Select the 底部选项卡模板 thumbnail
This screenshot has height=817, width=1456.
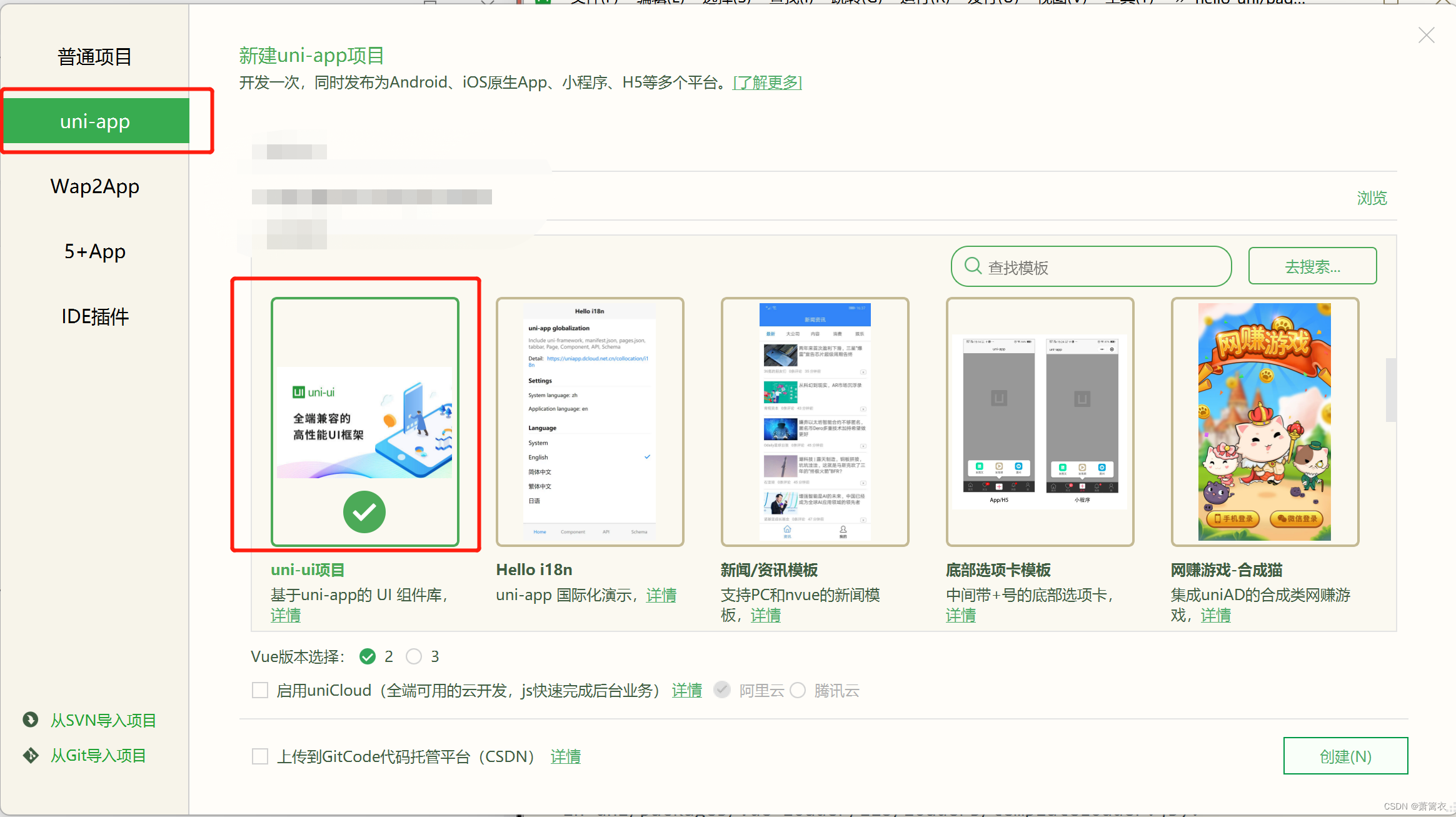point(1040,422)
